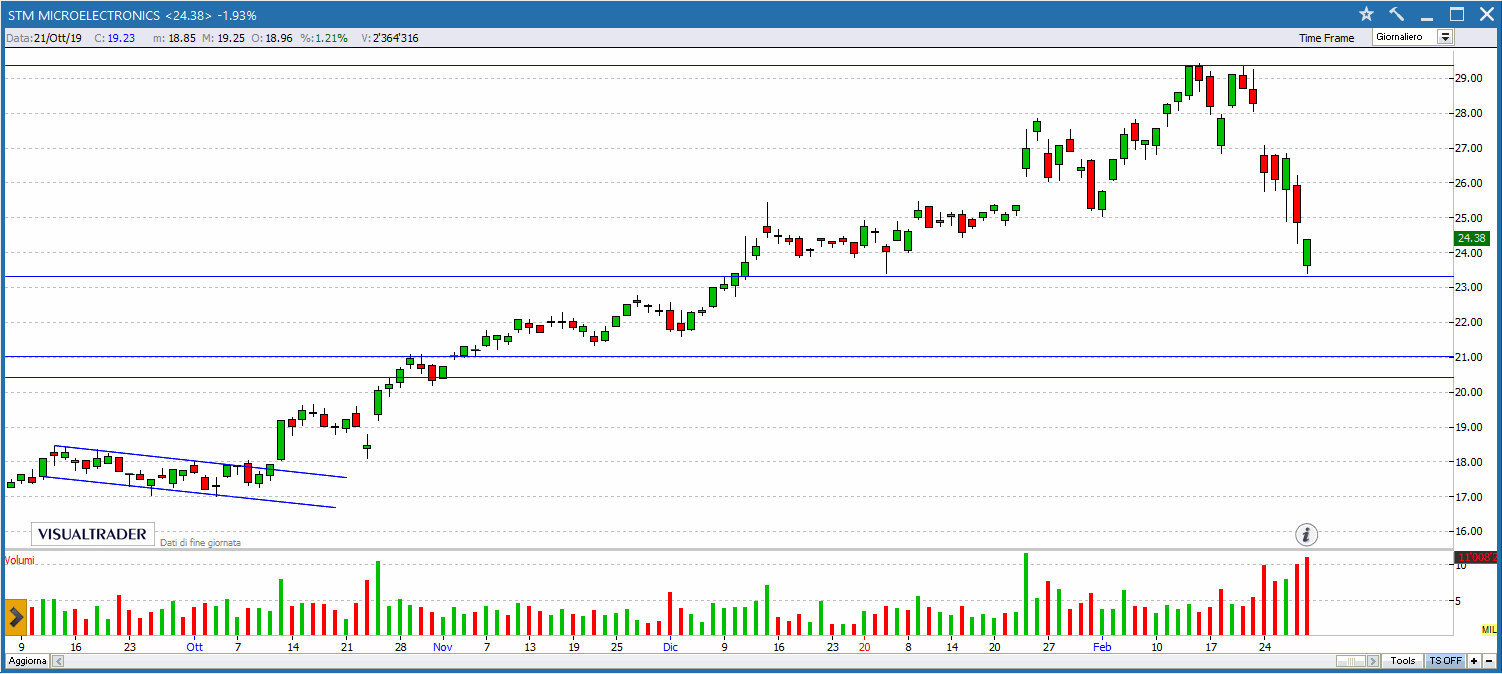1502x674 pixels.
Task: Maximize the chart window
Action: pos(1457,14)
